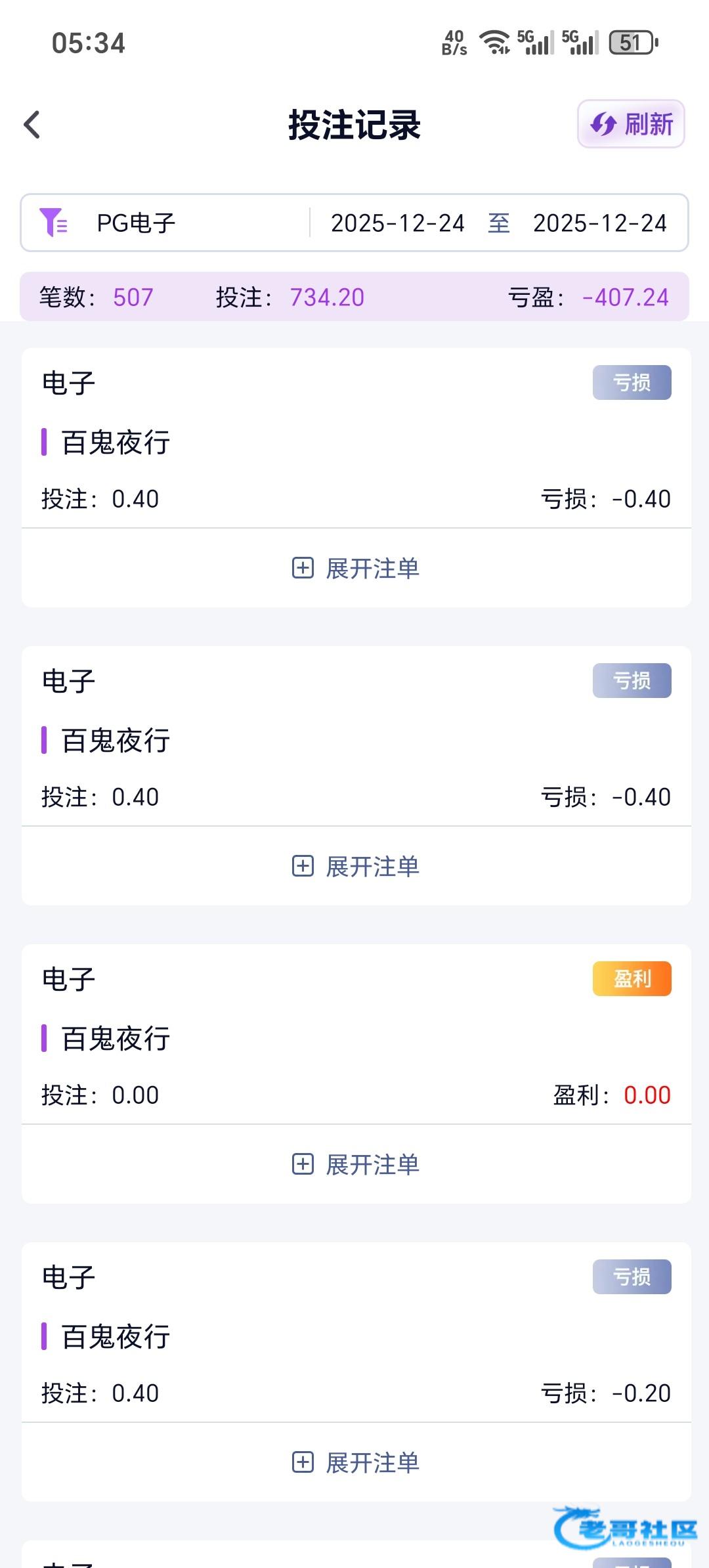Viewport: 709px width, 1568px height.
Task: Tap the summary bar showing 笔数 507
Action: [x=96, y=297]
